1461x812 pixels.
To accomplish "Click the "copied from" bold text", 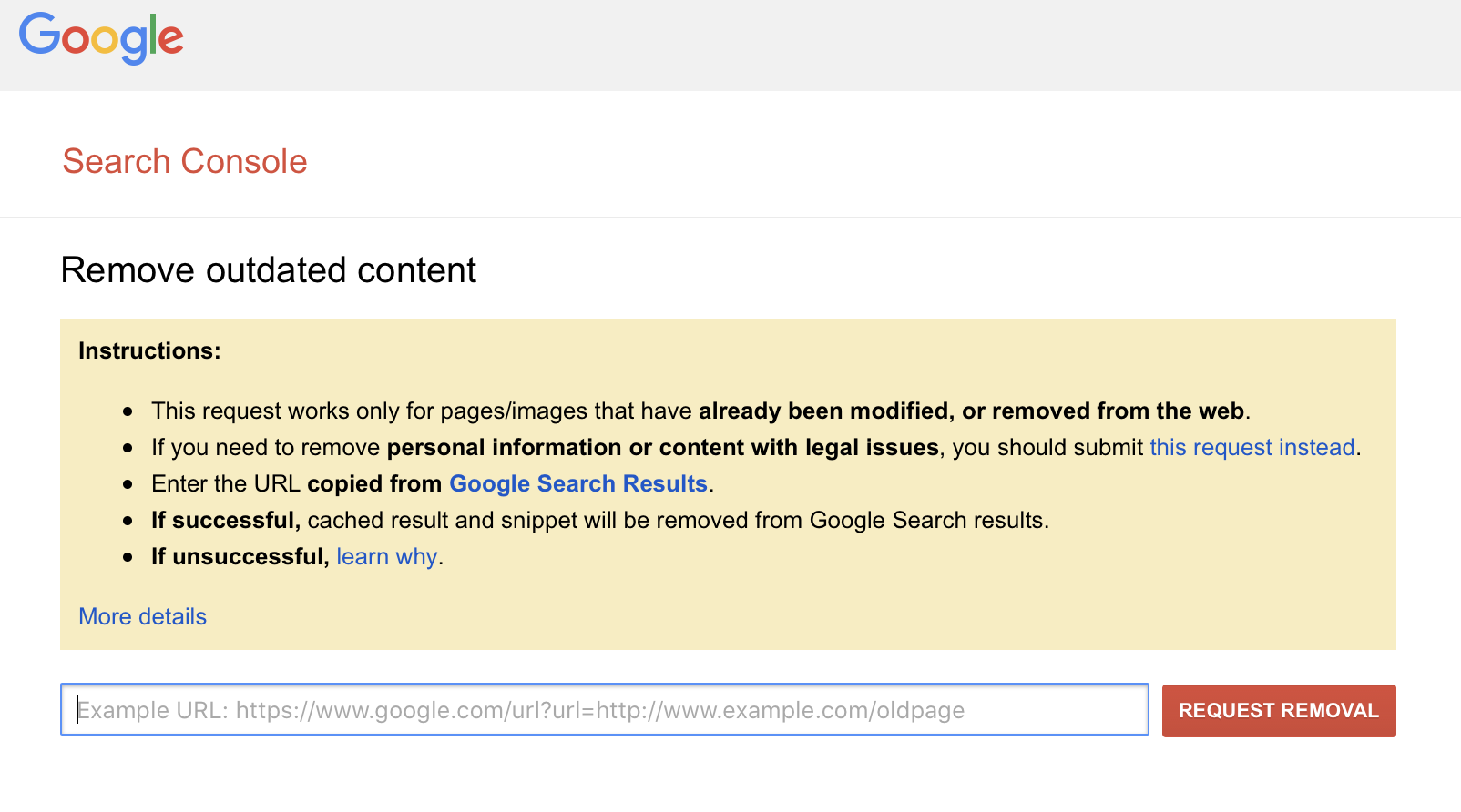I will [x=374, y=484].
